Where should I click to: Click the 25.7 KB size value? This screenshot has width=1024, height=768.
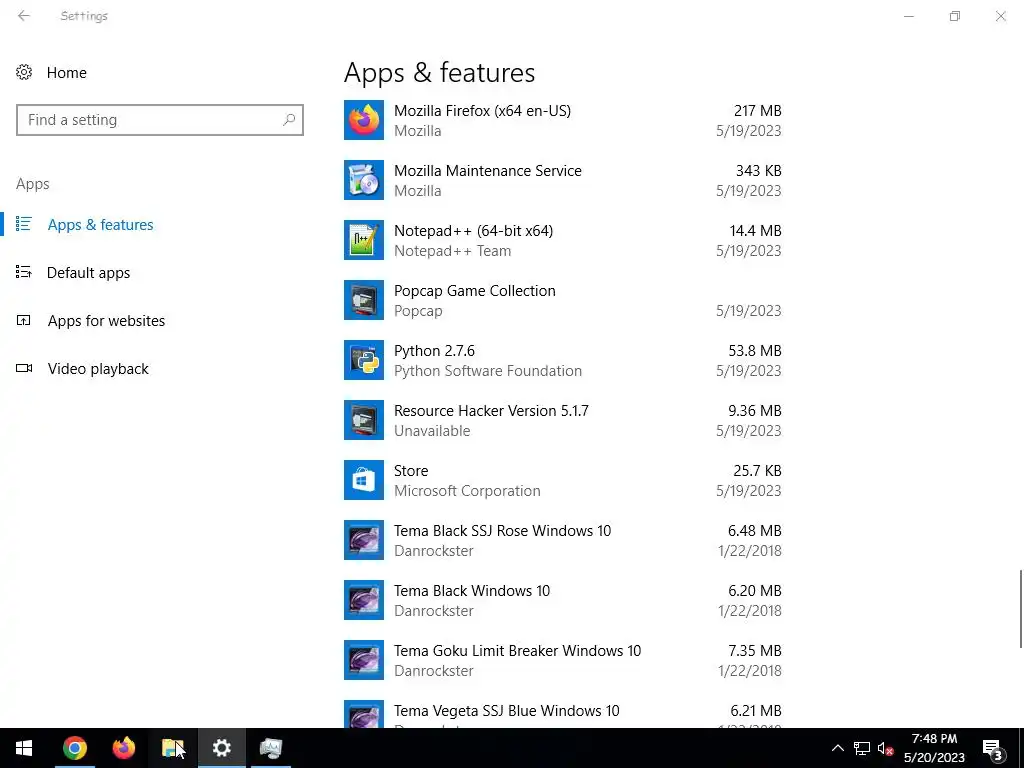pos(757,472)
